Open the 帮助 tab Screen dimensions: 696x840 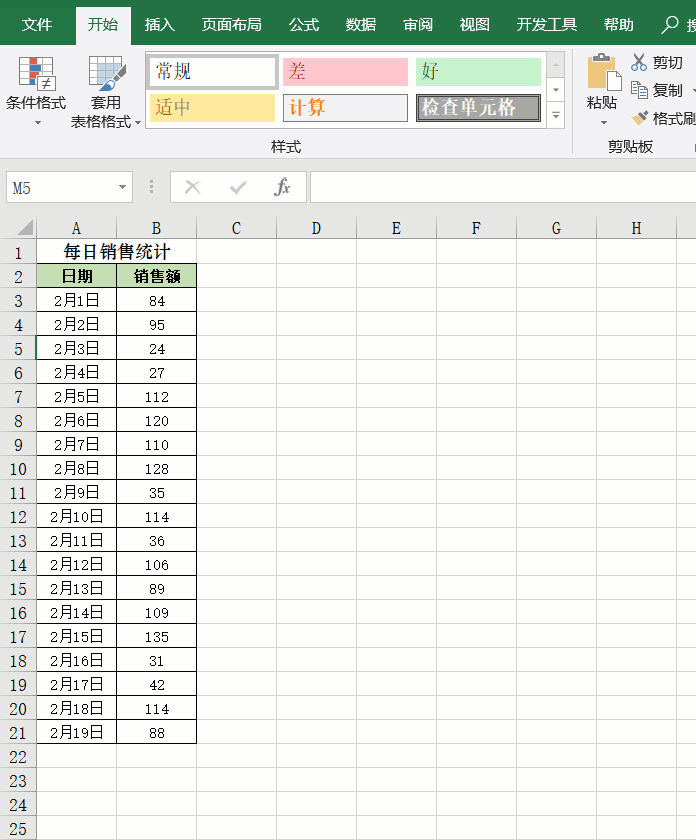click(618, 25)
